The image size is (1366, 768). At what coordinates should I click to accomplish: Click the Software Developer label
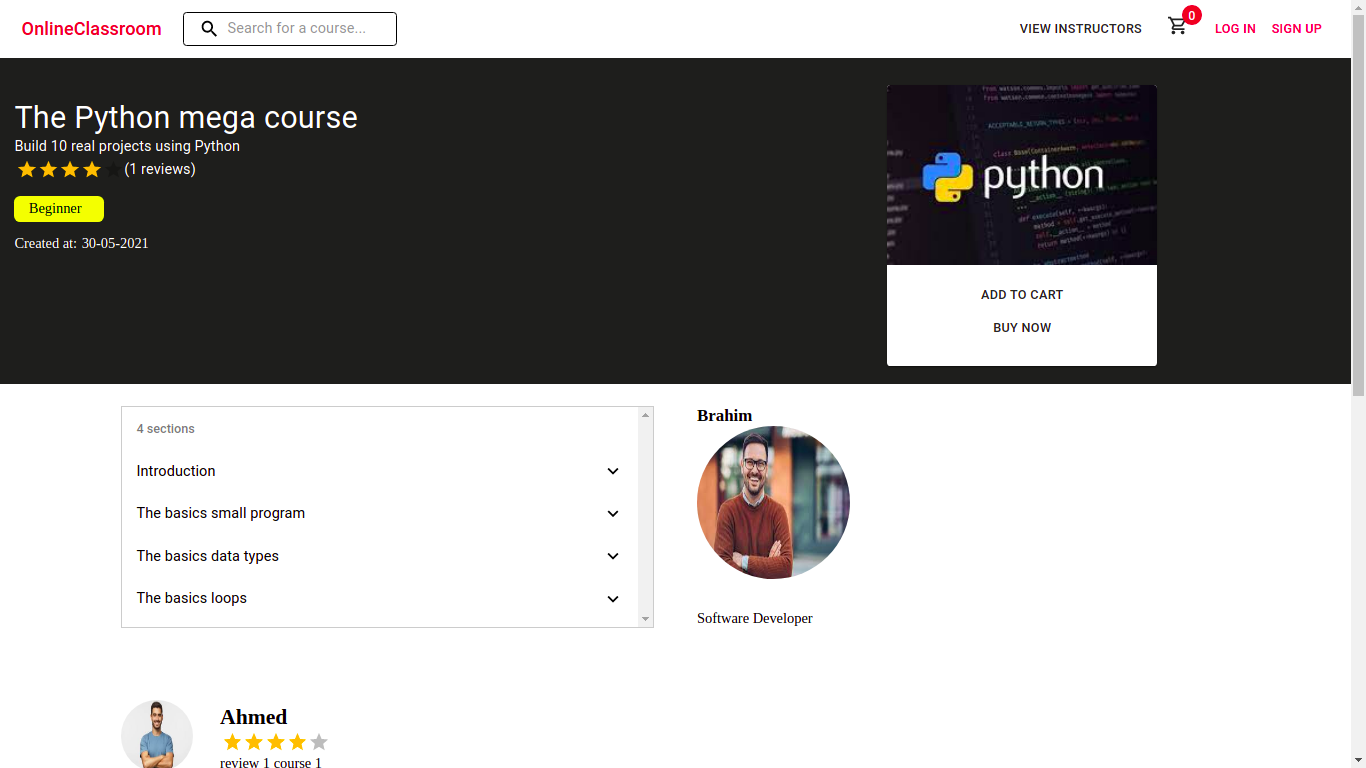click(x=755, y=619)
